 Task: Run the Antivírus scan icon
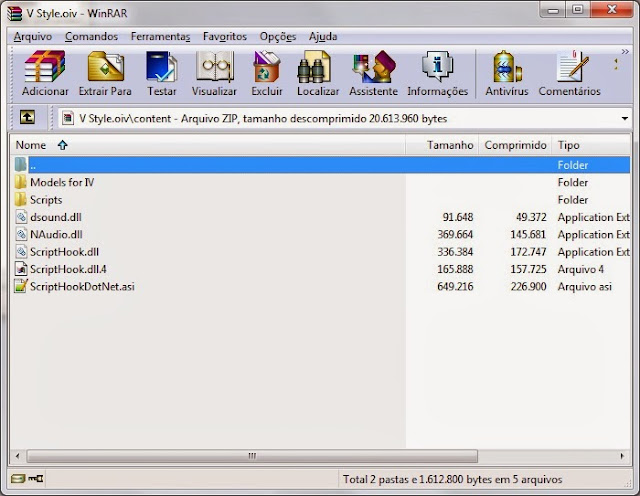(x=507, y=67)
